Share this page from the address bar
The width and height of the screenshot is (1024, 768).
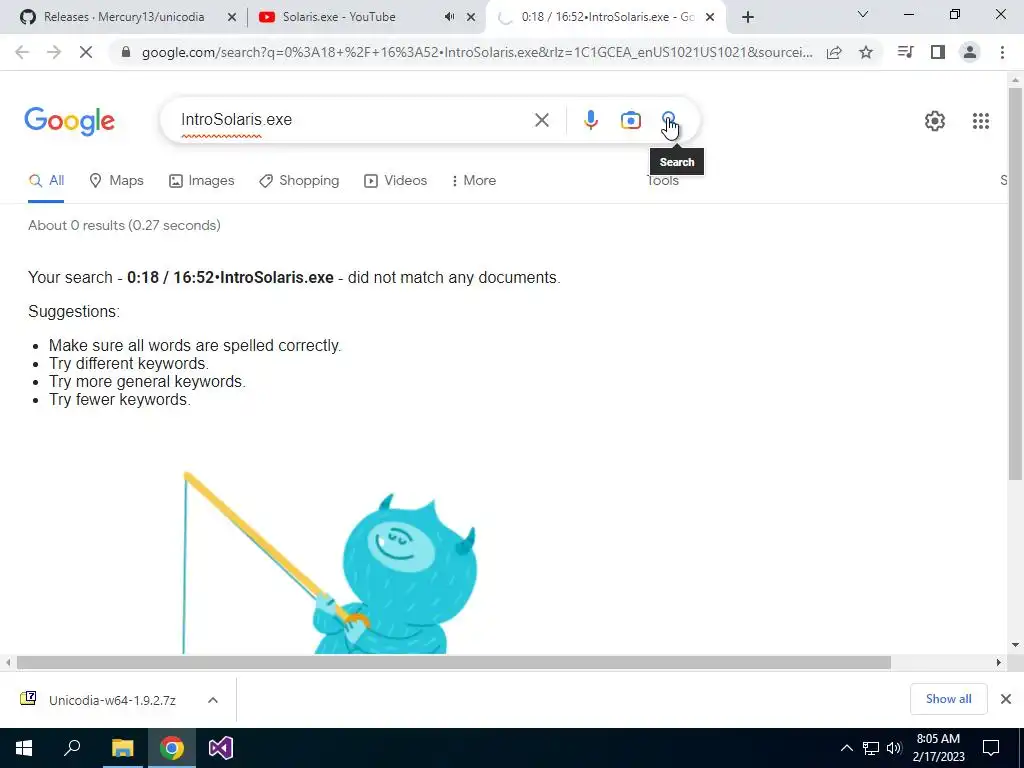[834, 52]
